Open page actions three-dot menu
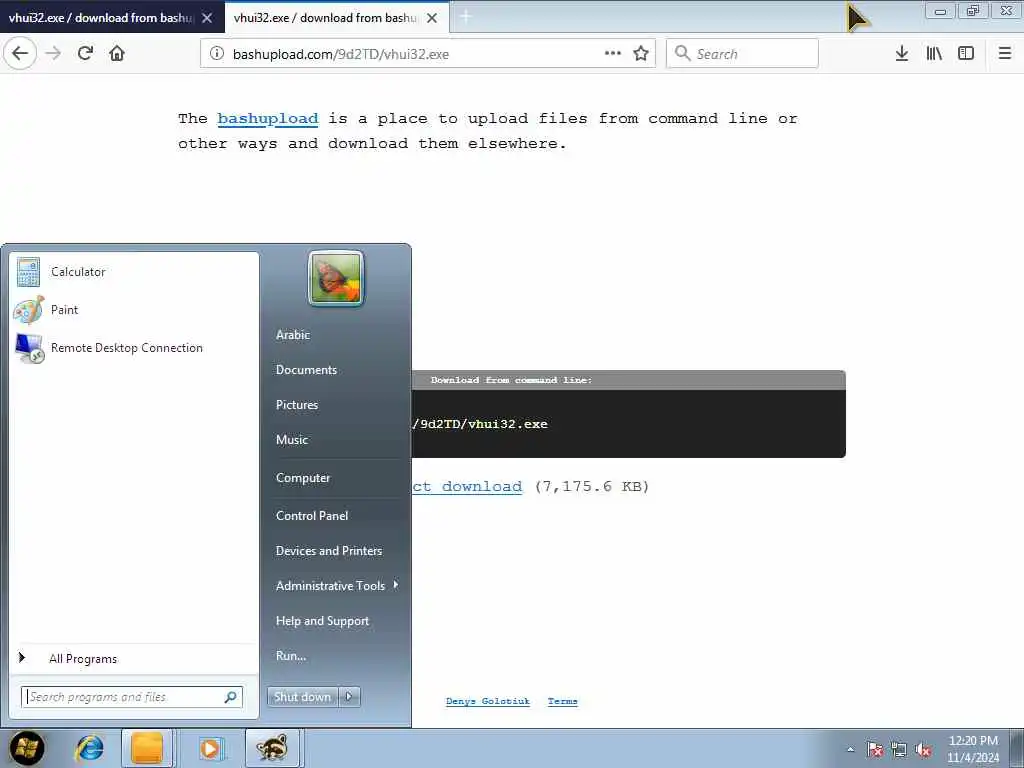1024x768 pixels. coord(613,54)
